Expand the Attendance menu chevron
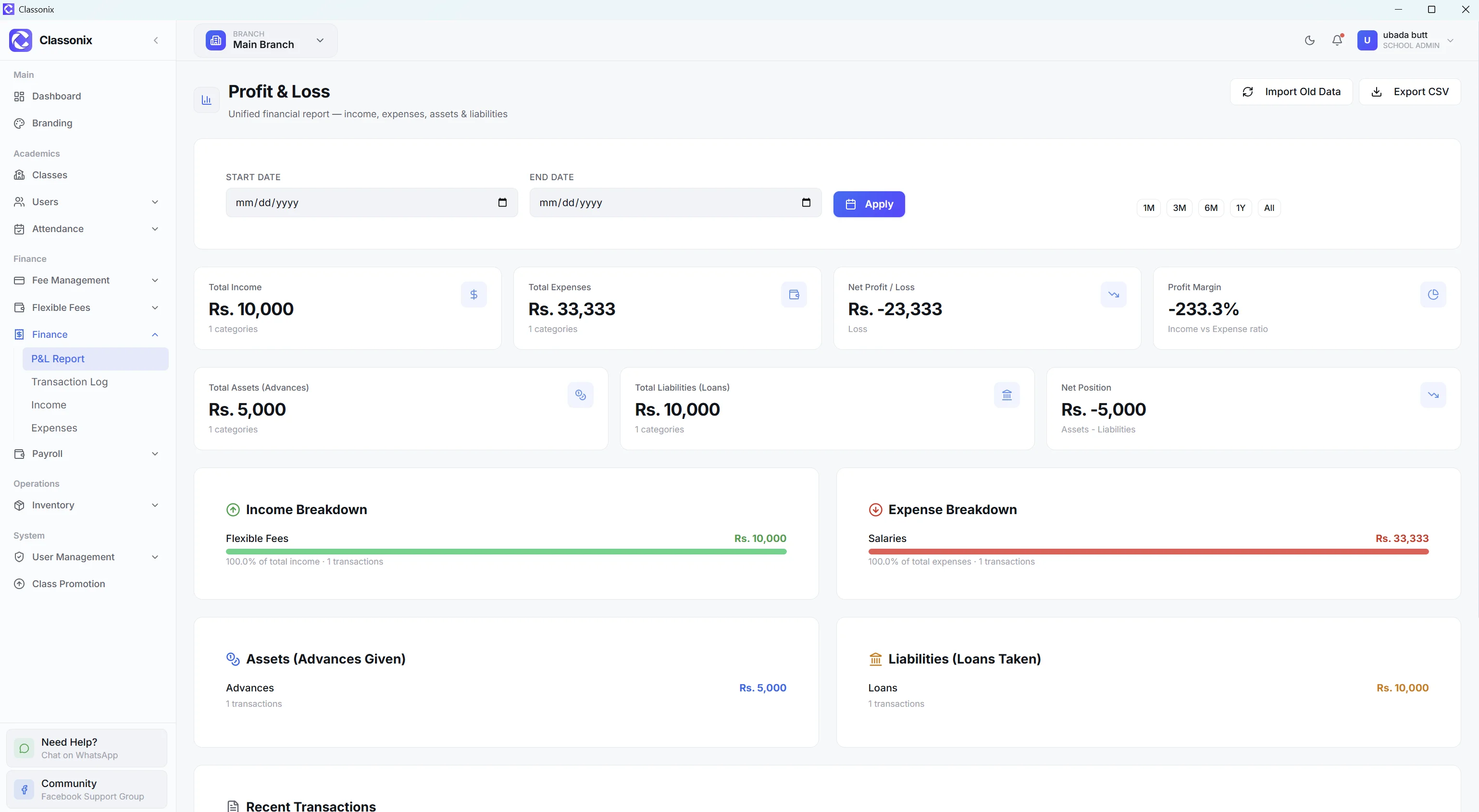This screenshot has height=812, width=1479. coord(155,229)
